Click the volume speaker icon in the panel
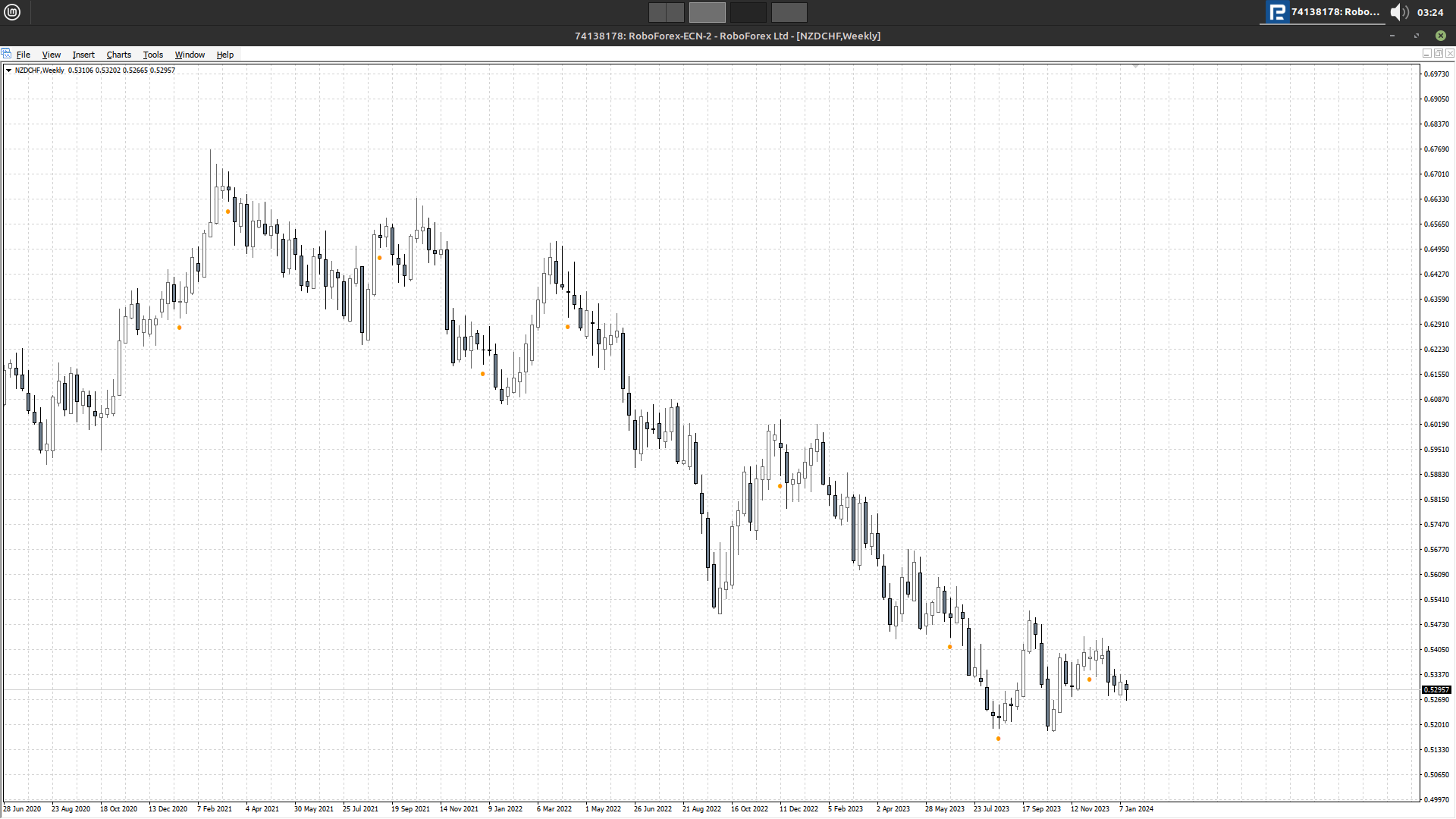Screen dimensions: 1456x819 click(x=1399, y=12)
